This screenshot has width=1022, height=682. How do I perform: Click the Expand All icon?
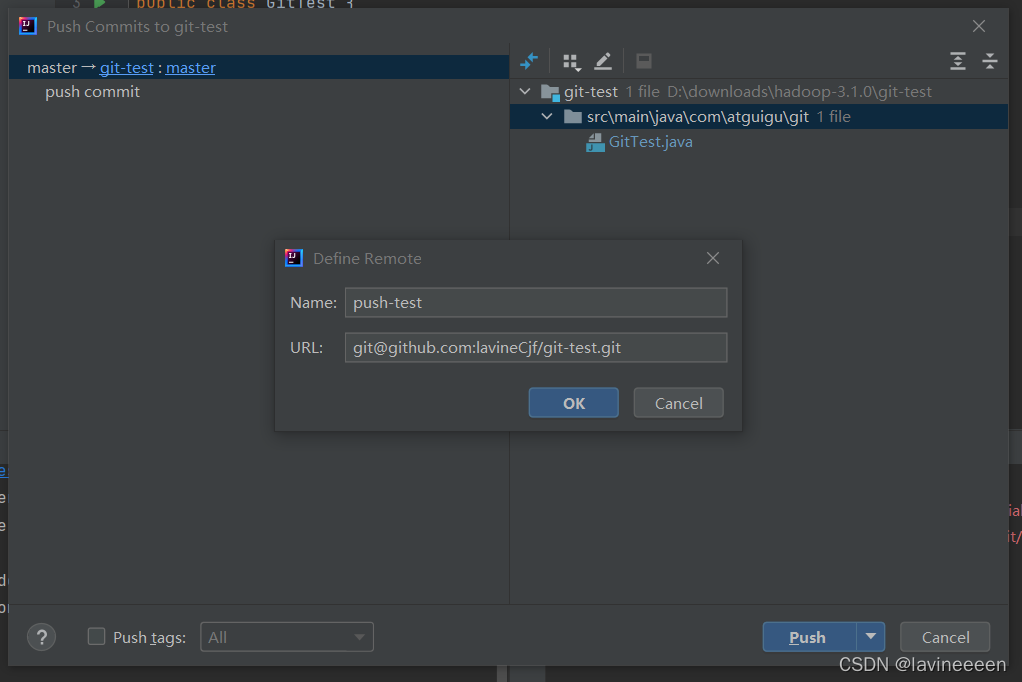tap(957, 61)
